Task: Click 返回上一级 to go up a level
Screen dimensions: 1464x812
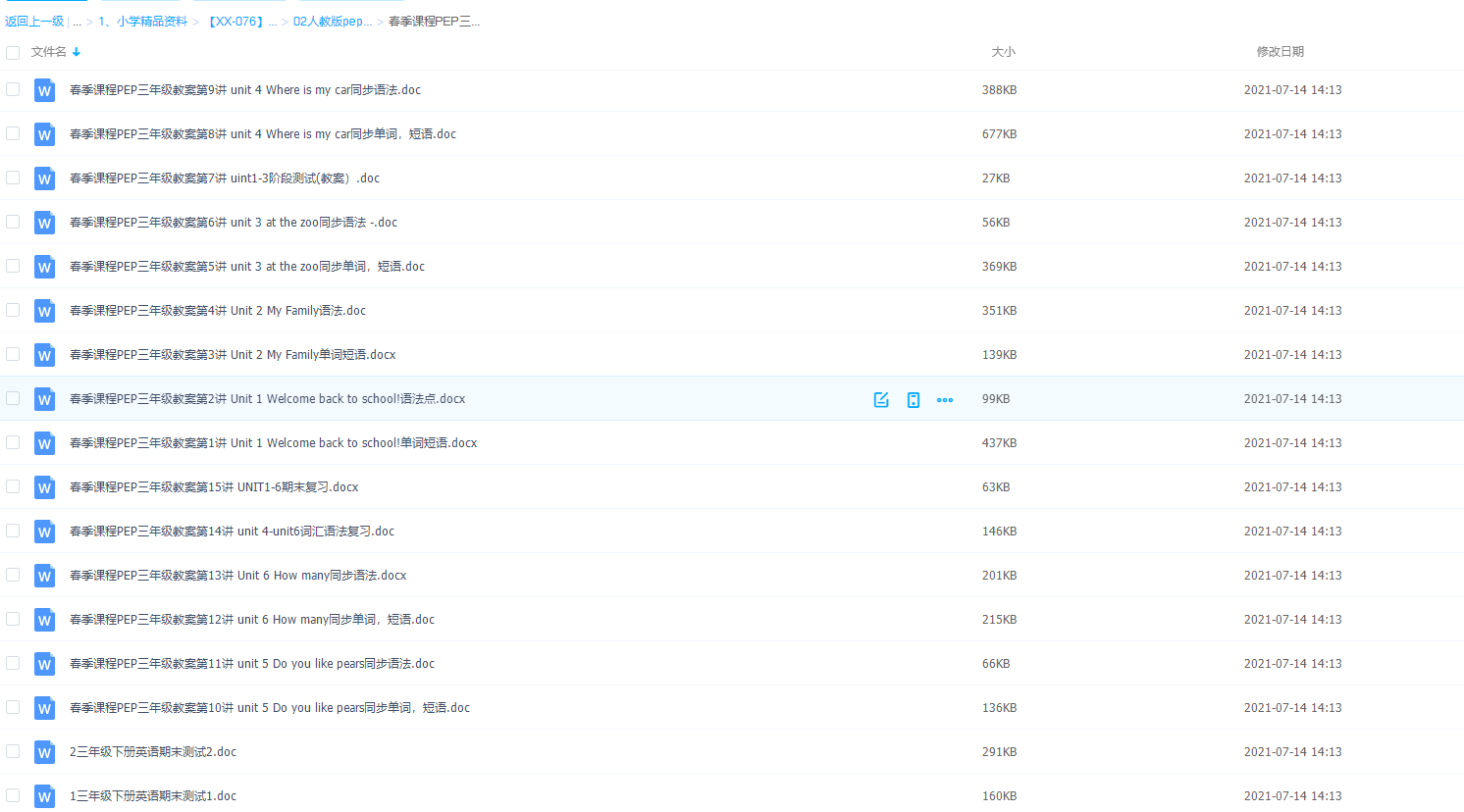Action: [34, 22]
